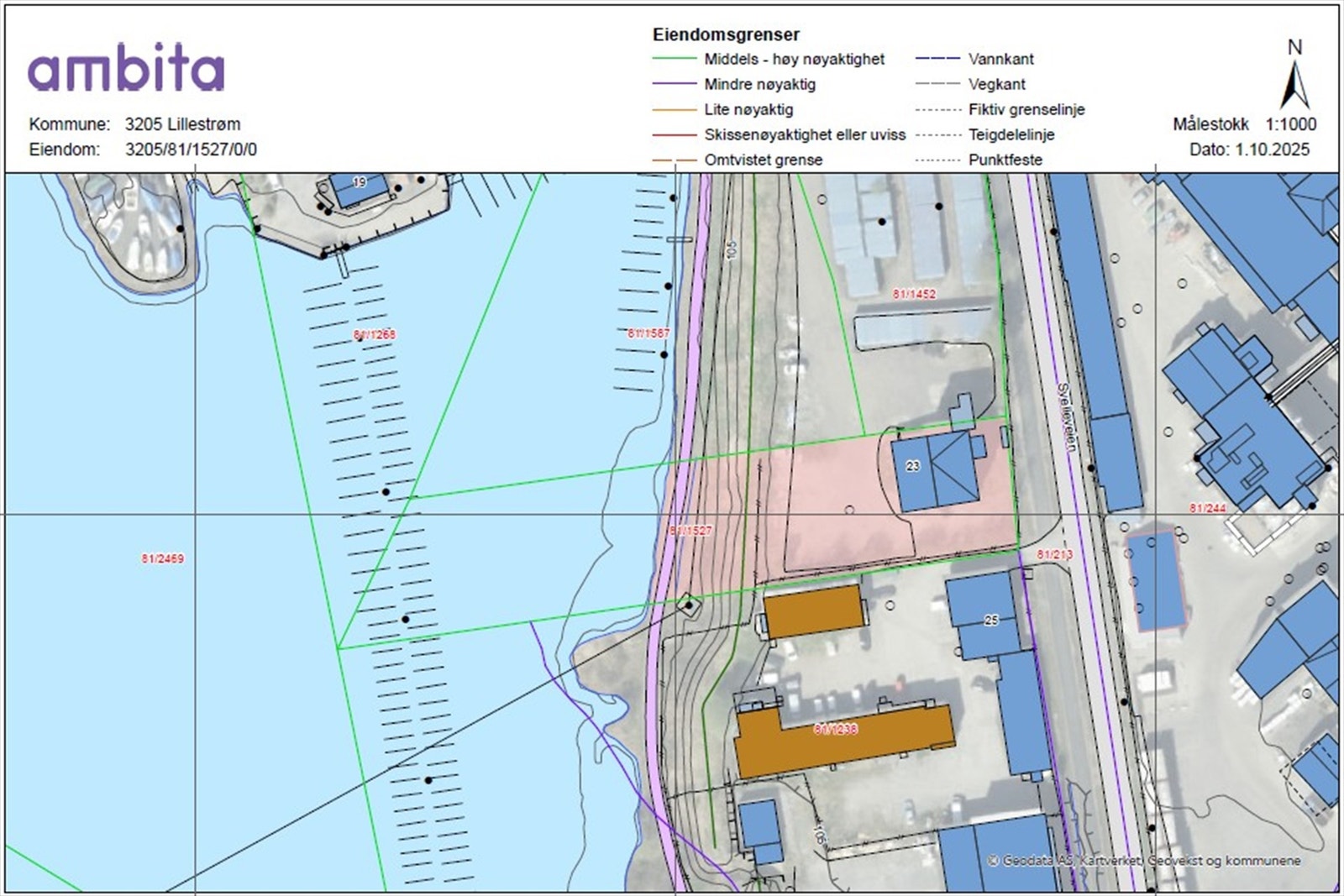This screenshot has height=896, width=1344.
Task: Click parcel label 81/1527 on the map
Action: point(690,531)
